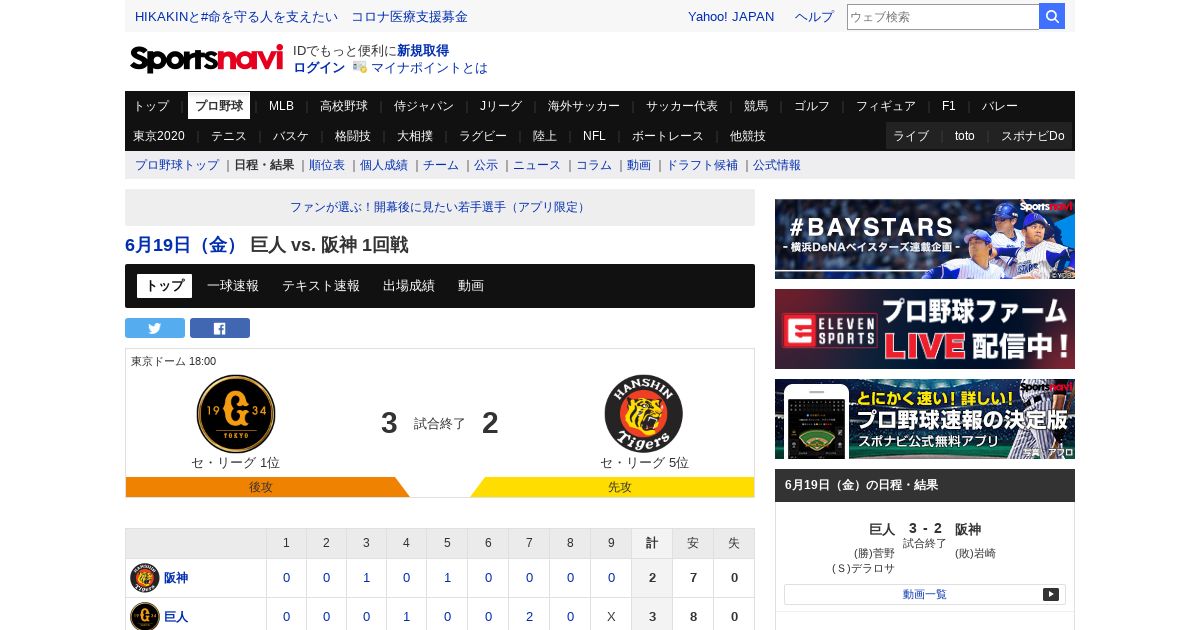1200x630 pixels.
Task: Open the 高校野球 navigation item
Action: click(x=344, y=106)
